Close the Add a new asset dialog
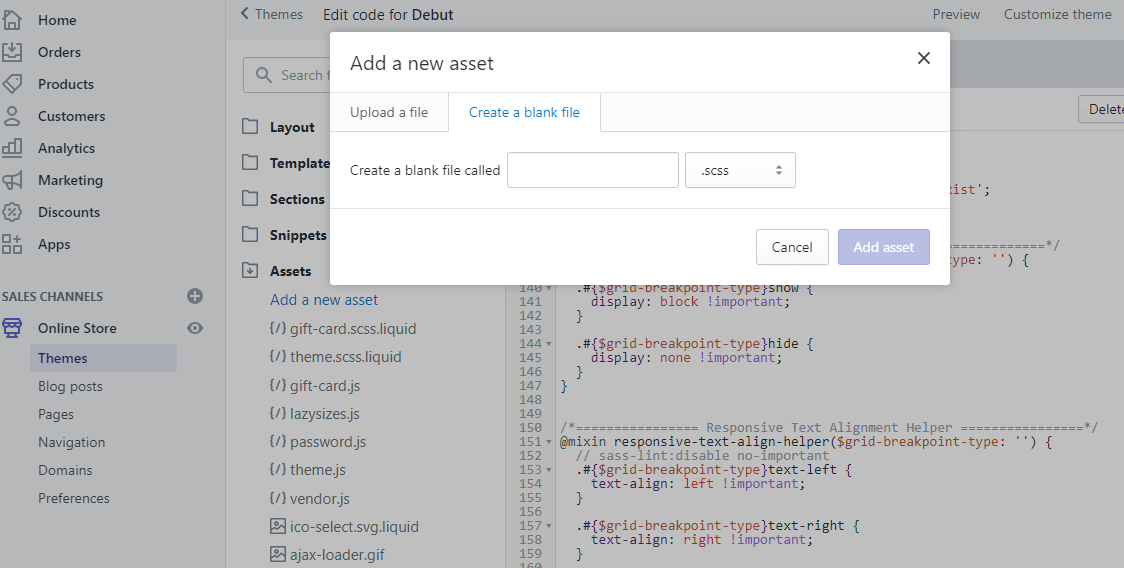 tap(924, 58)
